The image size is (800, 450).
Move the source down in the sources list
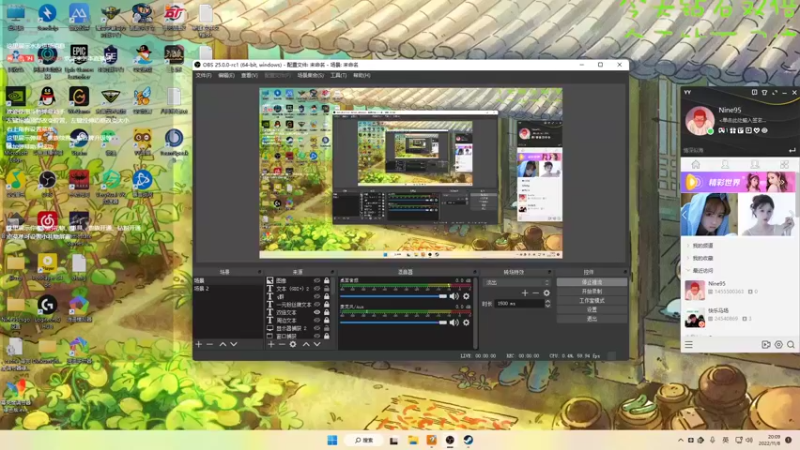[x=317, y=344]
